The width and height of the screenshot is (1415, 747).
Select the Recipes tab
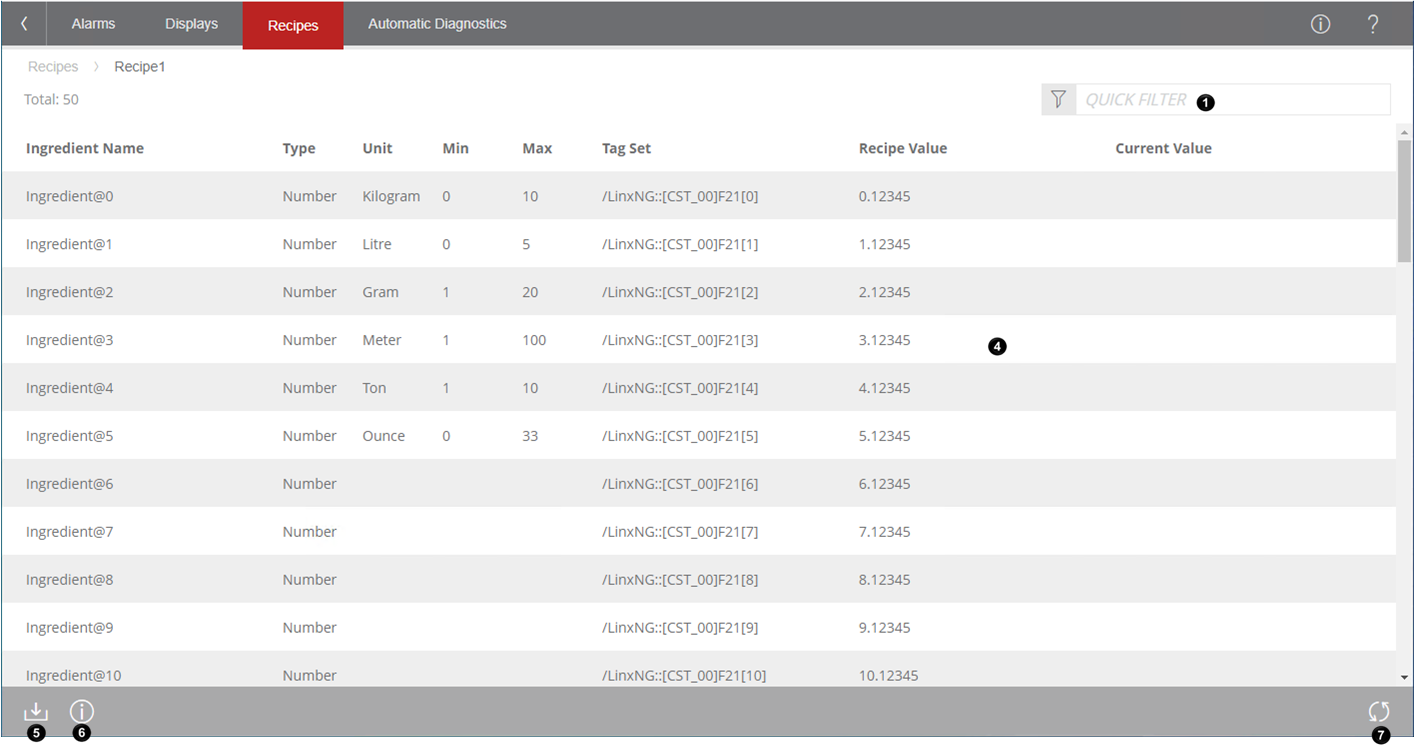point(293,26)
